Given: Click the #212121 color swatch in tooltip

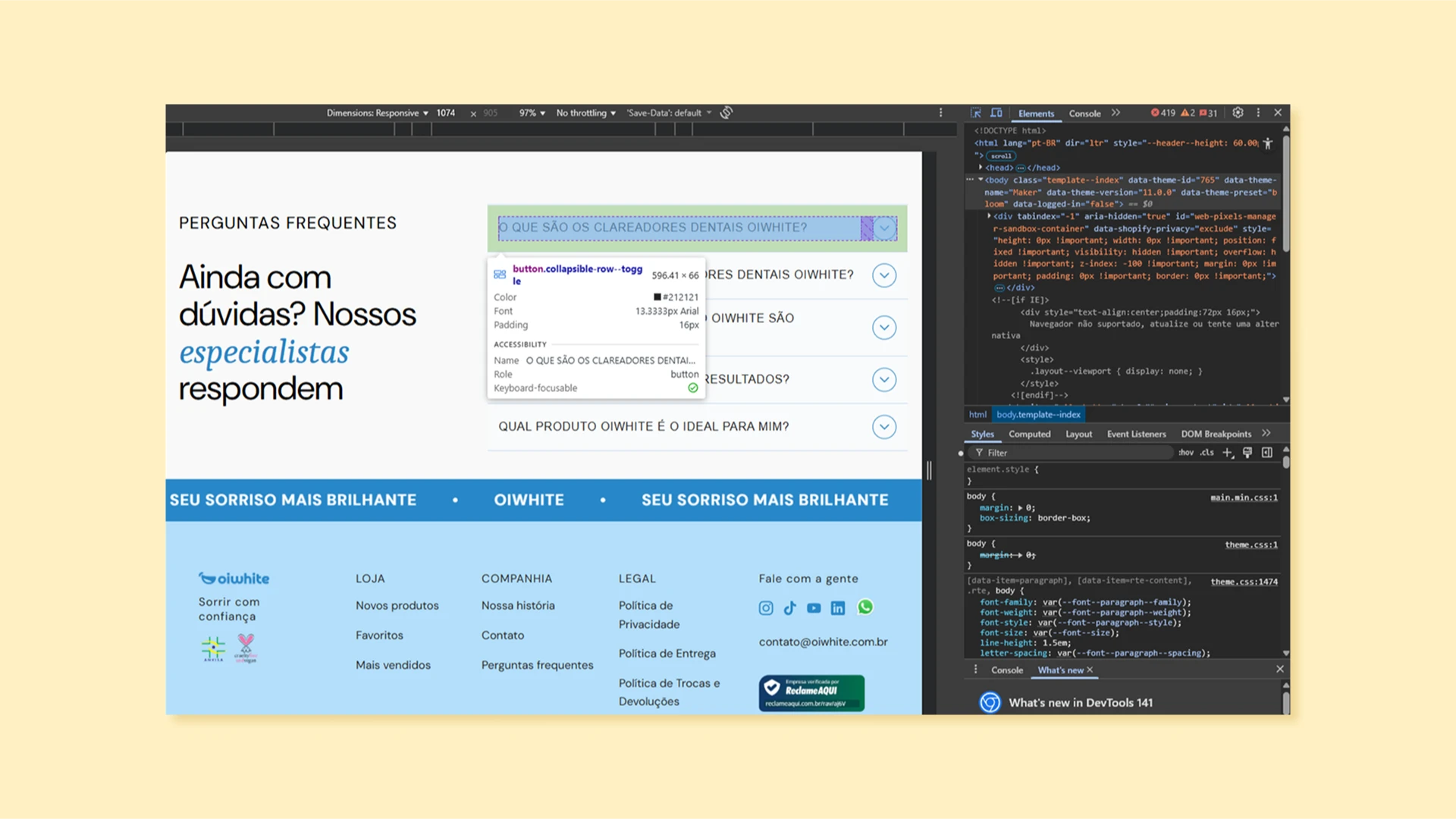Looking at the screenshot, I should tap(657, 297).
